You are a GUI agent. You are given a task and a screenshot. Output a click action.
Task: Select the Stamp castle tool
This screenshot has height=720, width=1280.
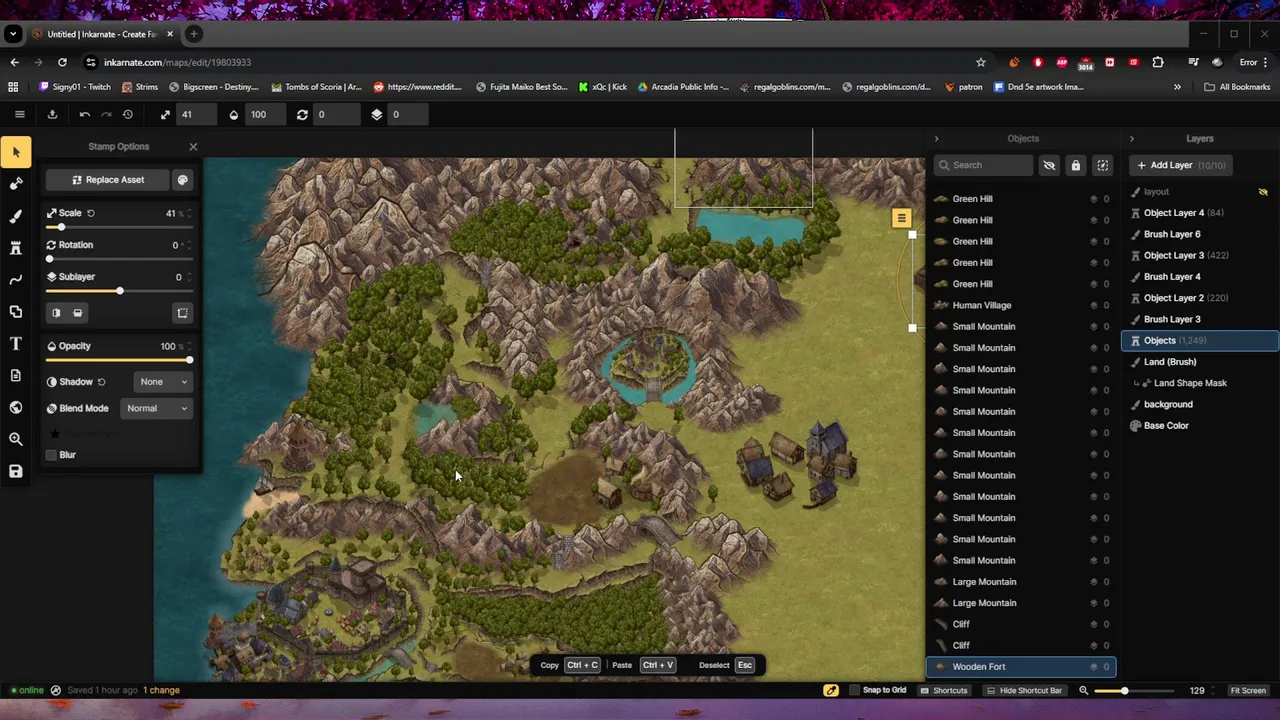point(16,248)
